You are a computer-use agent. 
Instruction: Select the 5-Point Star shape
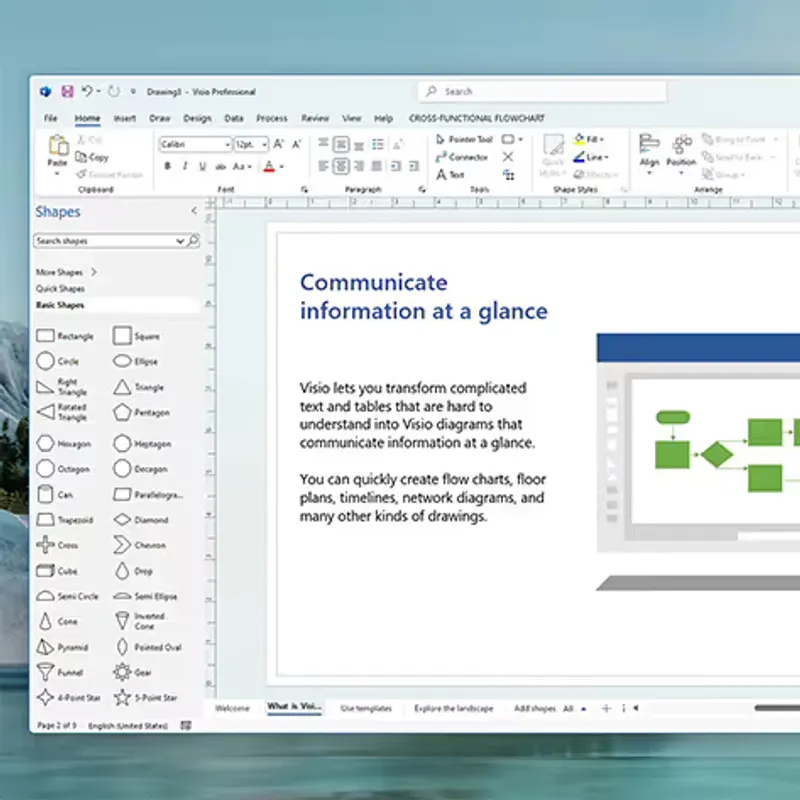point(145,697)
